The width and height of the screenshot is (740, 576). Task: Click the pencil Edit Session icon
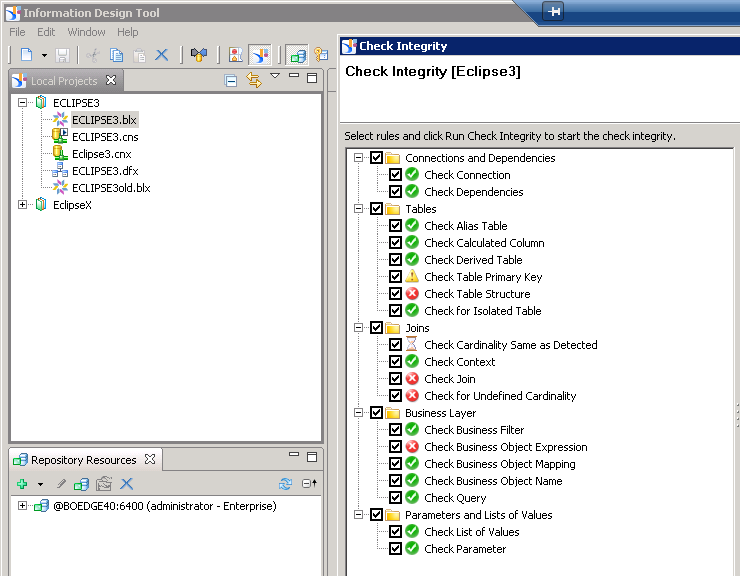click(x=61, y=484)
